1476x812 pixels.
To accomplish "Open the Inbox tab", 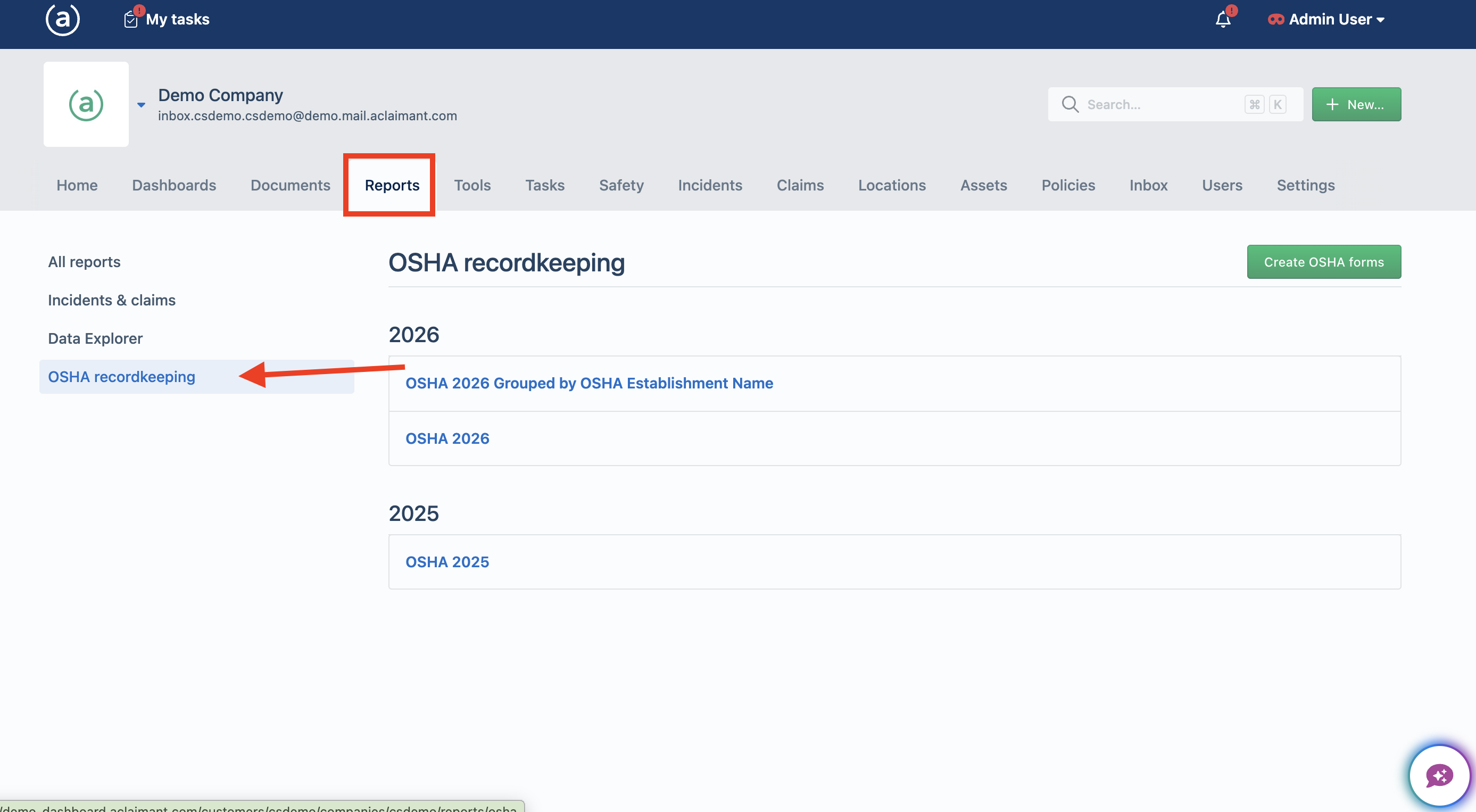I will (x=1148, y=185).
